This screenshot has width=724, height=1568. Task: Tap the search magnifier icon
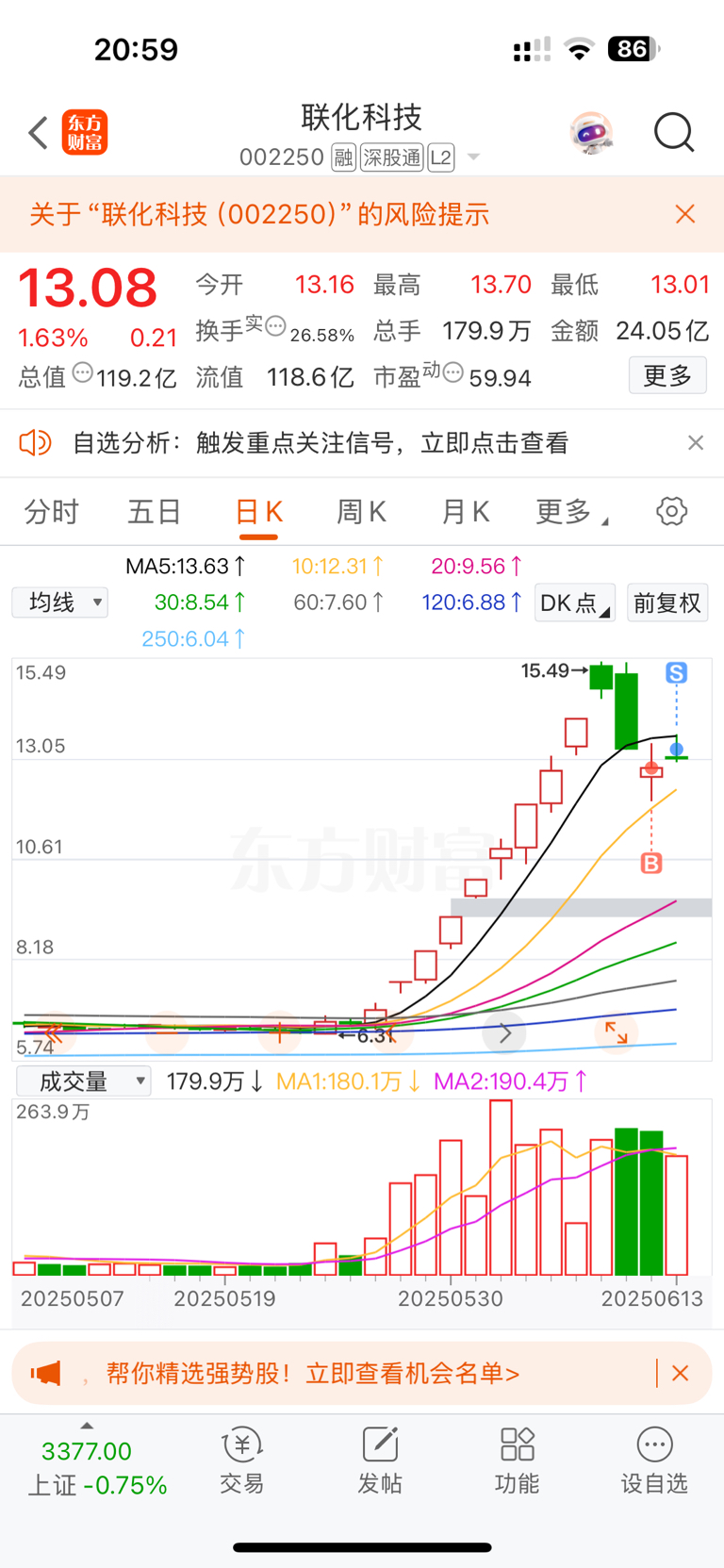[674, 132]
